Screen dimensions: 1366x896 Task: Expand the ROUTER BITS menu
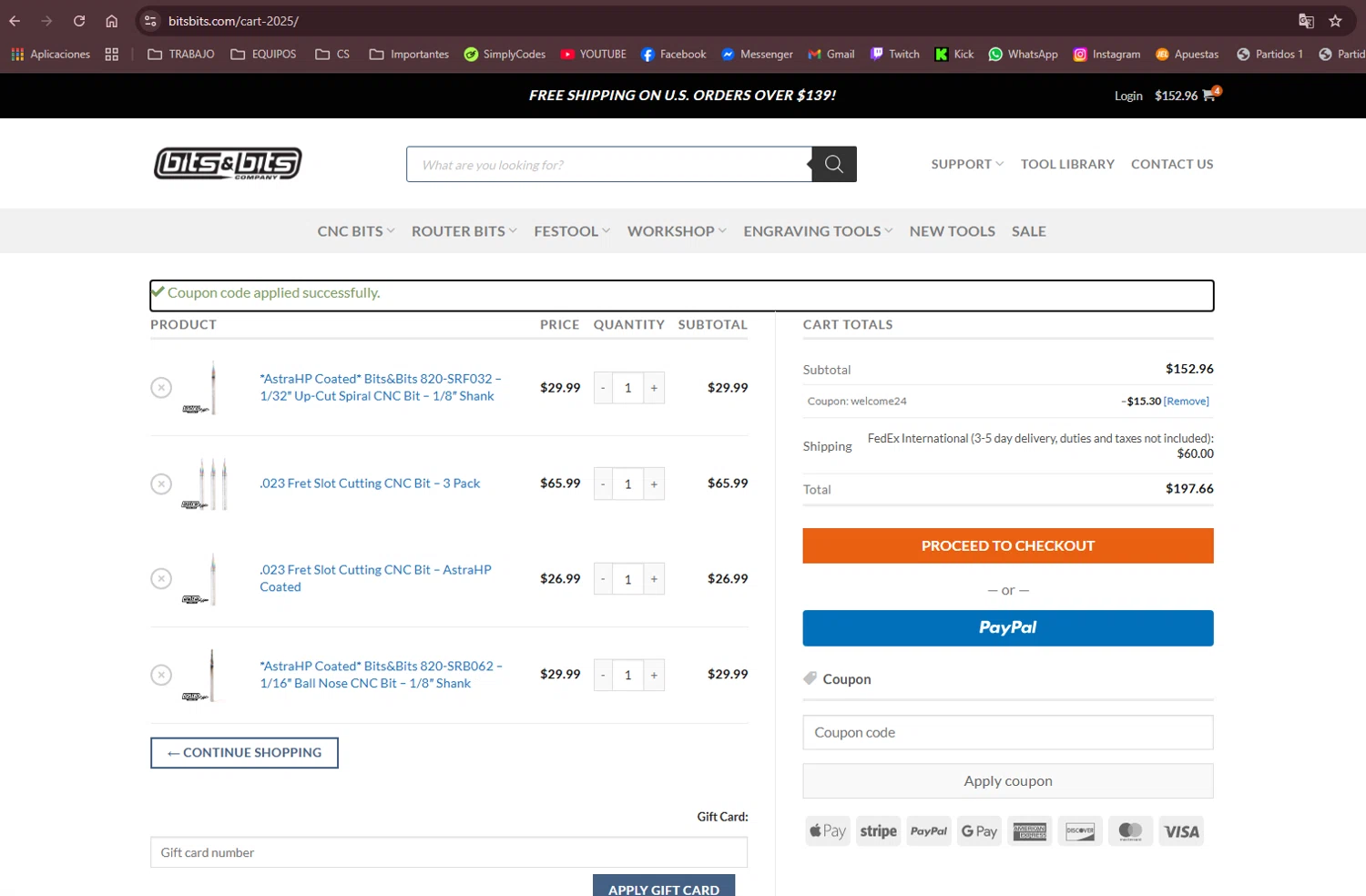pos(464,231)
